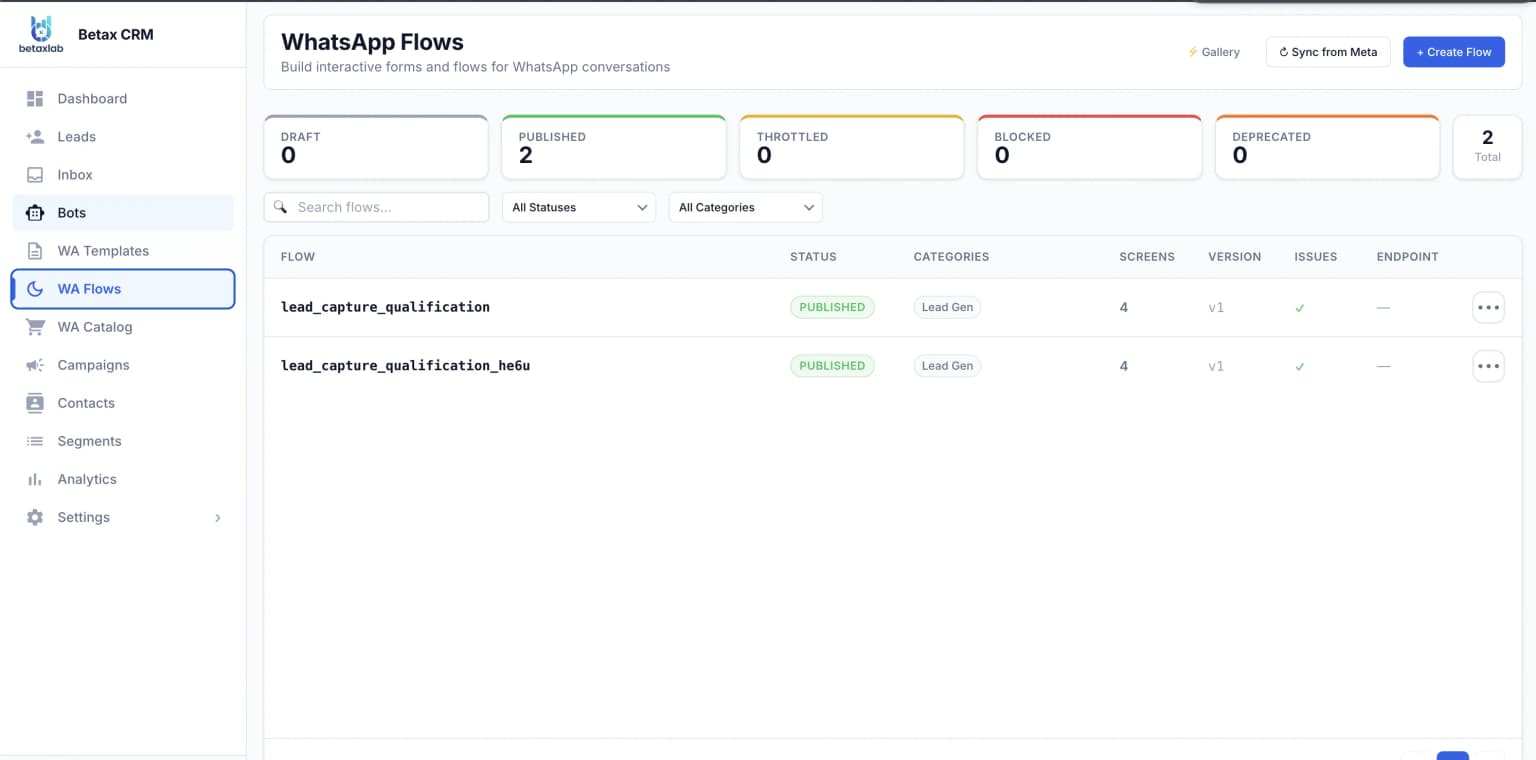The width and height of the screenshot is (1536, 760).
Task: Open Dashboard from the sidebar
Action: 123,98
